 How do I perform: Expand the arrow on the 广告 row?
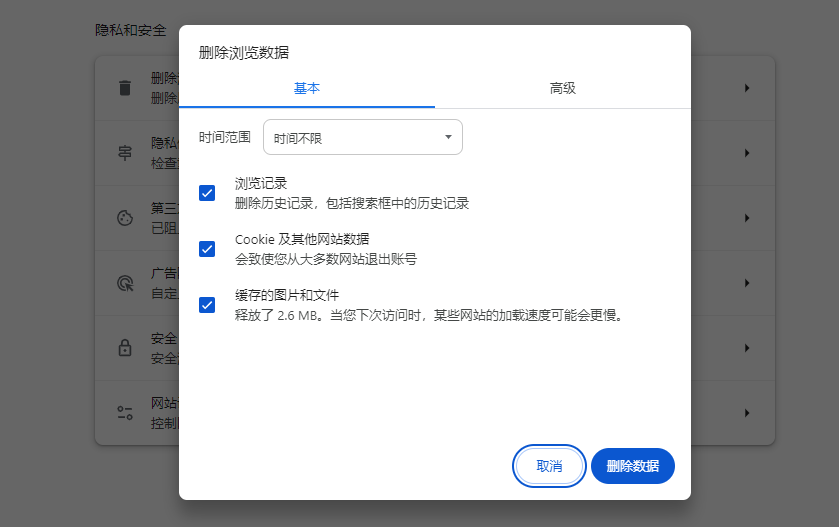(747, 283)
